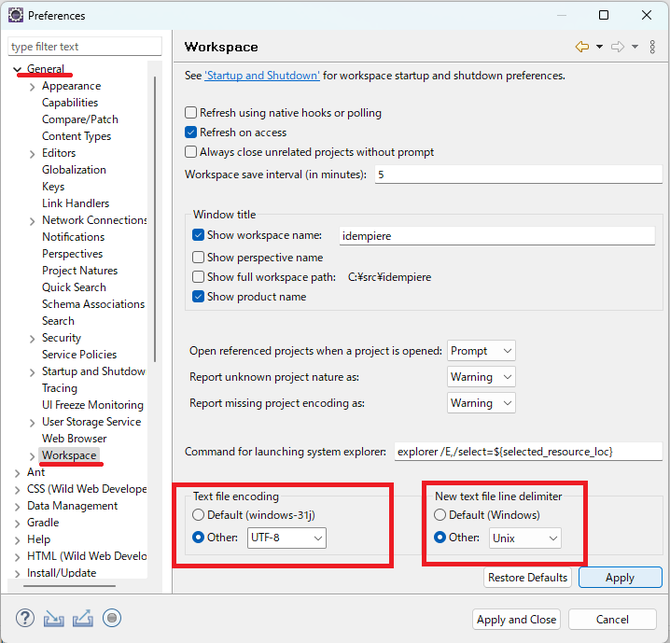Select Content Types in the tree
This screenshot has width=670, height=643.
pyautogui.click(x=76, y=136)
